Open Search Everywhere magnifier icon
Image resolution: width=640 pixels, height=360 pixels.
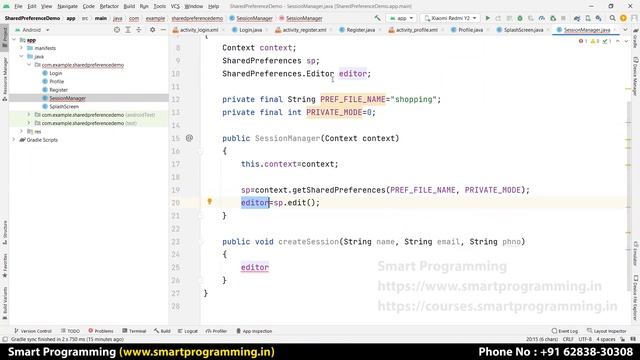tap(612, 18)
